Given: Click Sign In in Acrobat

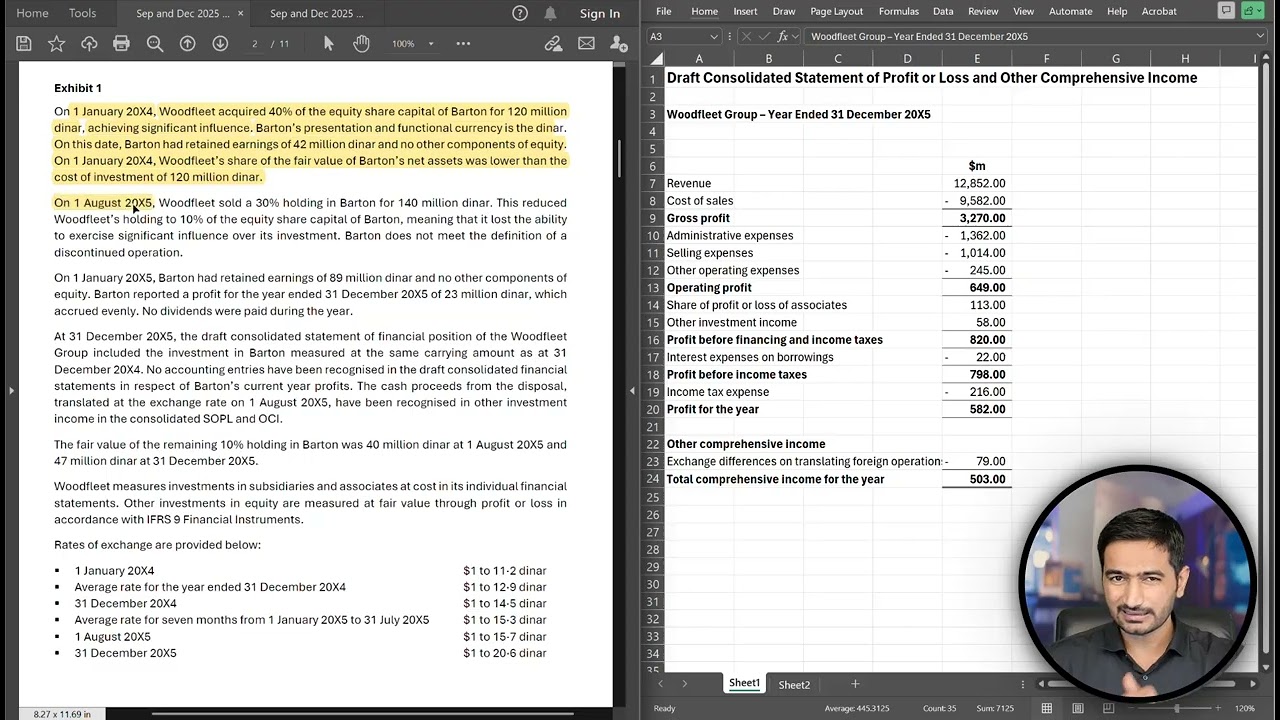Looking at the screenshot, I should pos(600,13).
